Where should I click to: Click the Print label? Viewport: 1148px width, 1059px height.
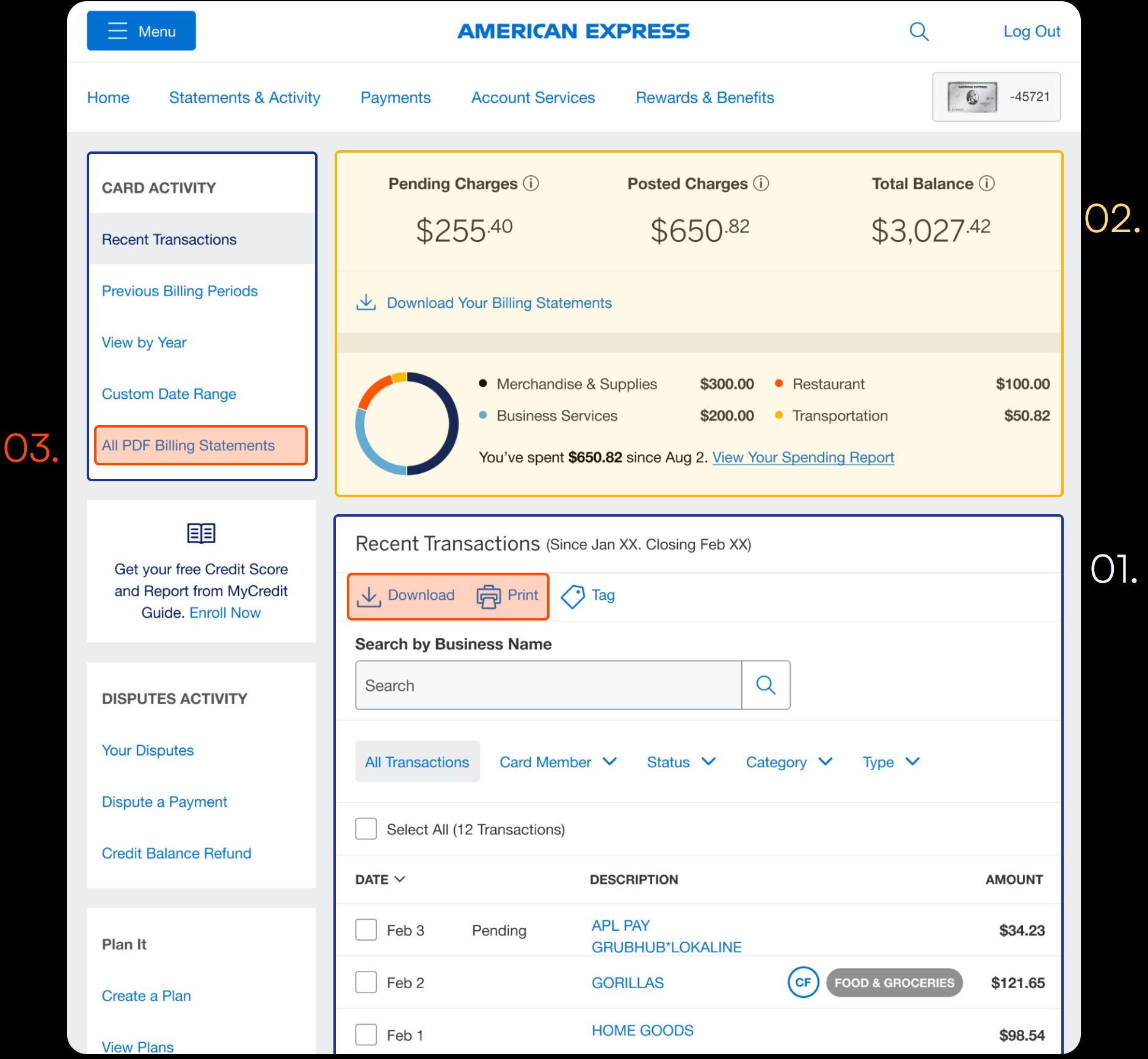pyautogui.click(x=523, y=595)
